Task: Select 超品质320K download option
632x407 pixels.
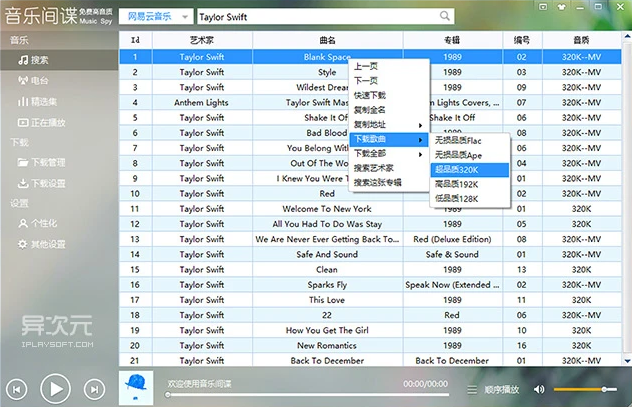Action: tap(470, 170)
